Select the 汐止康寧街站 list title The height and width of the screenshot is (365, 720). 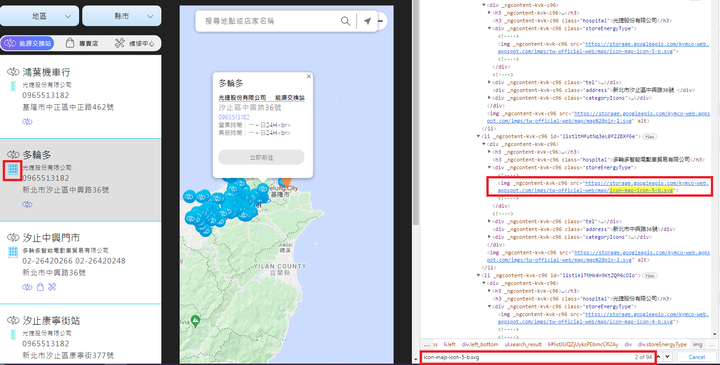51,320
